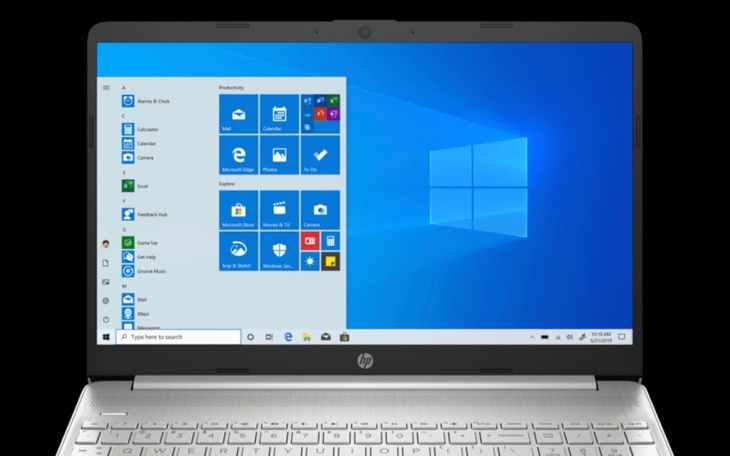The image size is (730, 456).
Task: Show hidden system tray icons chevron
Action: point(532,337)
